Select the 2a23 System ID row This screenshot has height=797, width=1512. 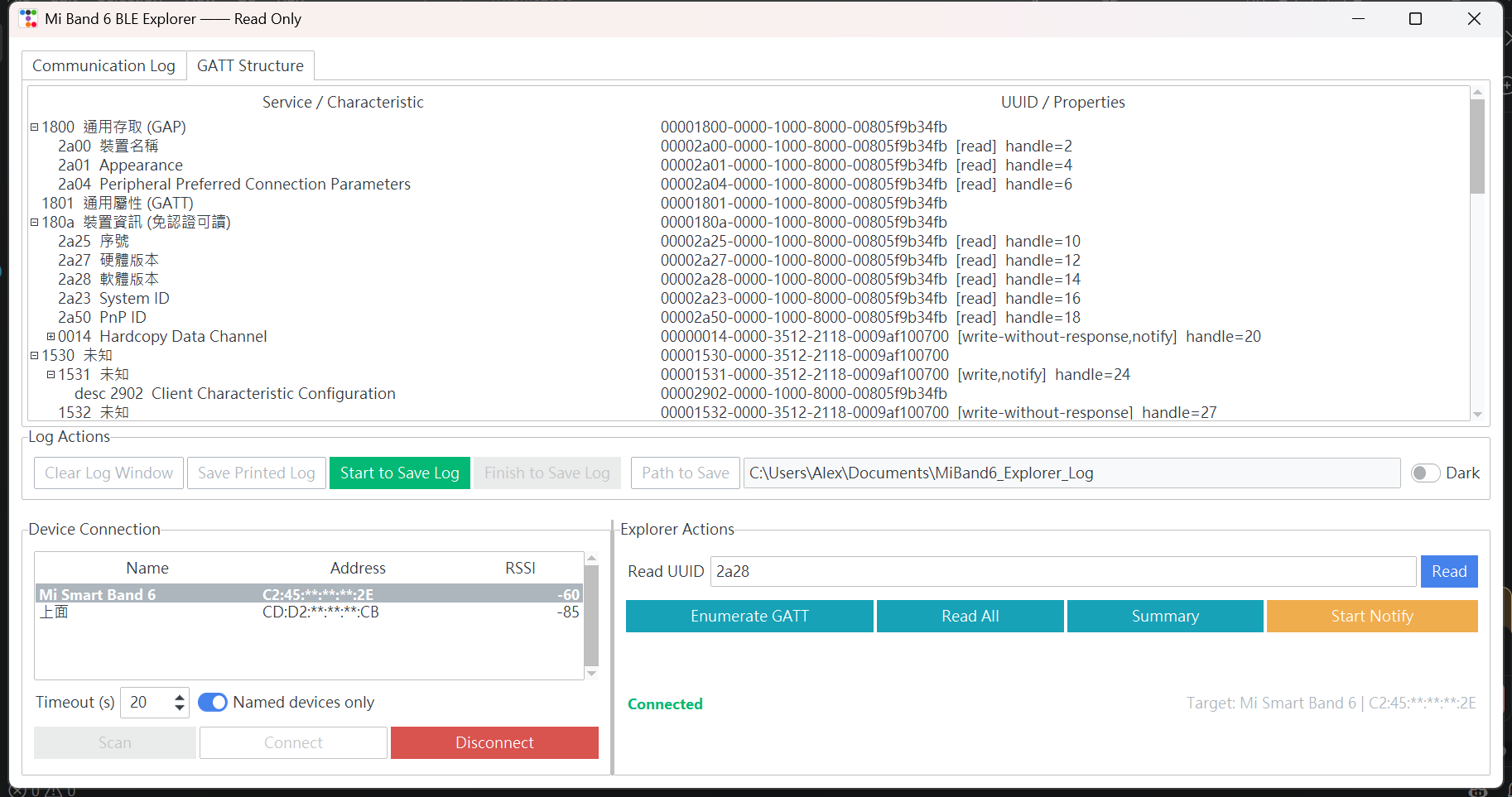(749, 298)
